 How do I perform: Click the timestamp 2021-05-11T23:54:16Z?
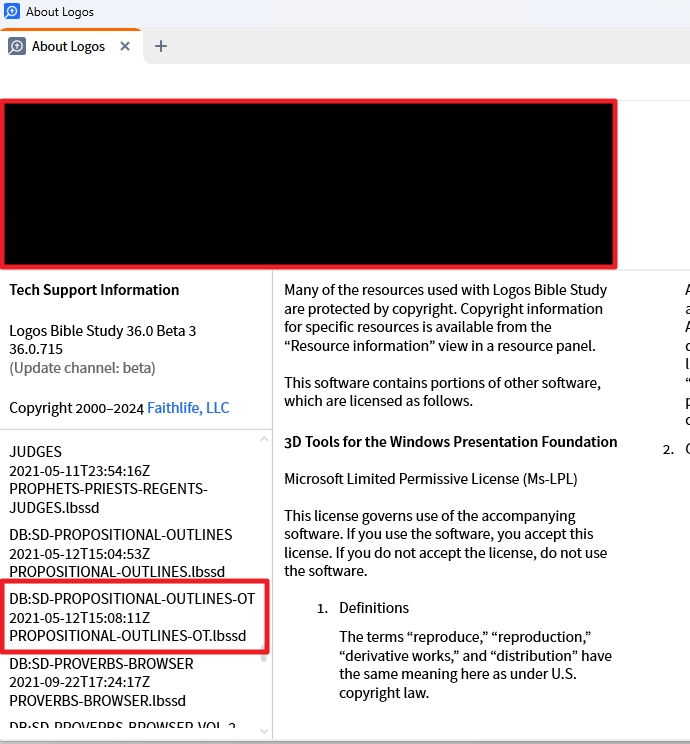(x=79, y=471)
